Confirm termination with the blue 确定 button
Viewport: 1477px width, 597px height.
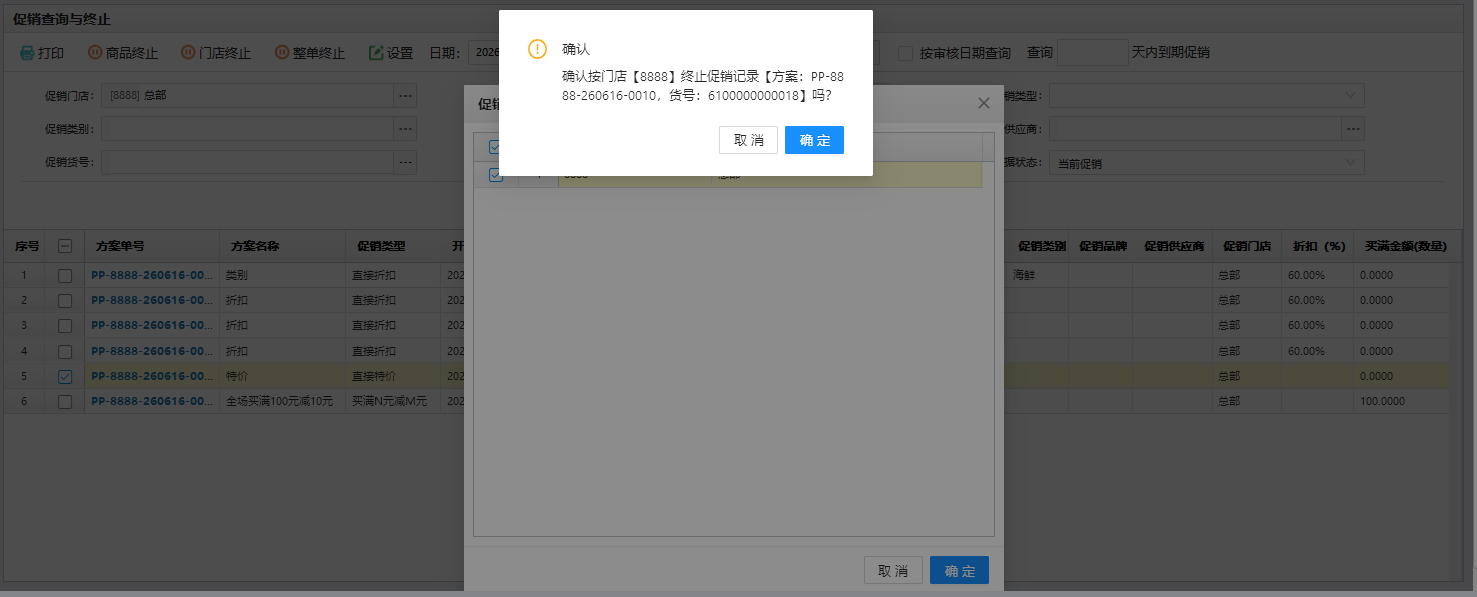tap(814, 140)
